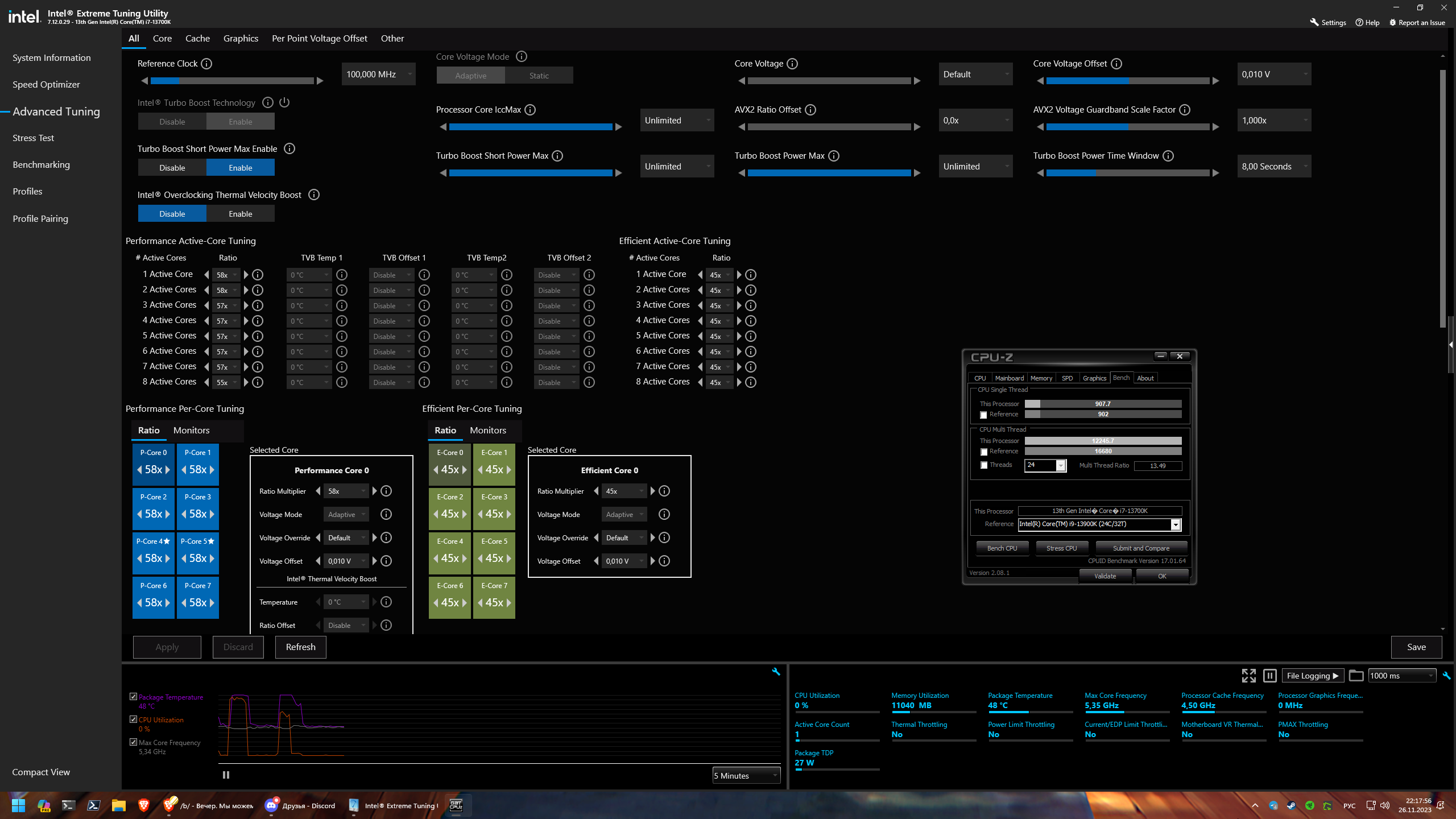Show info for Processor Core IccMax
The width and height of the screenshot is (1456, 819).
point(530,110)
